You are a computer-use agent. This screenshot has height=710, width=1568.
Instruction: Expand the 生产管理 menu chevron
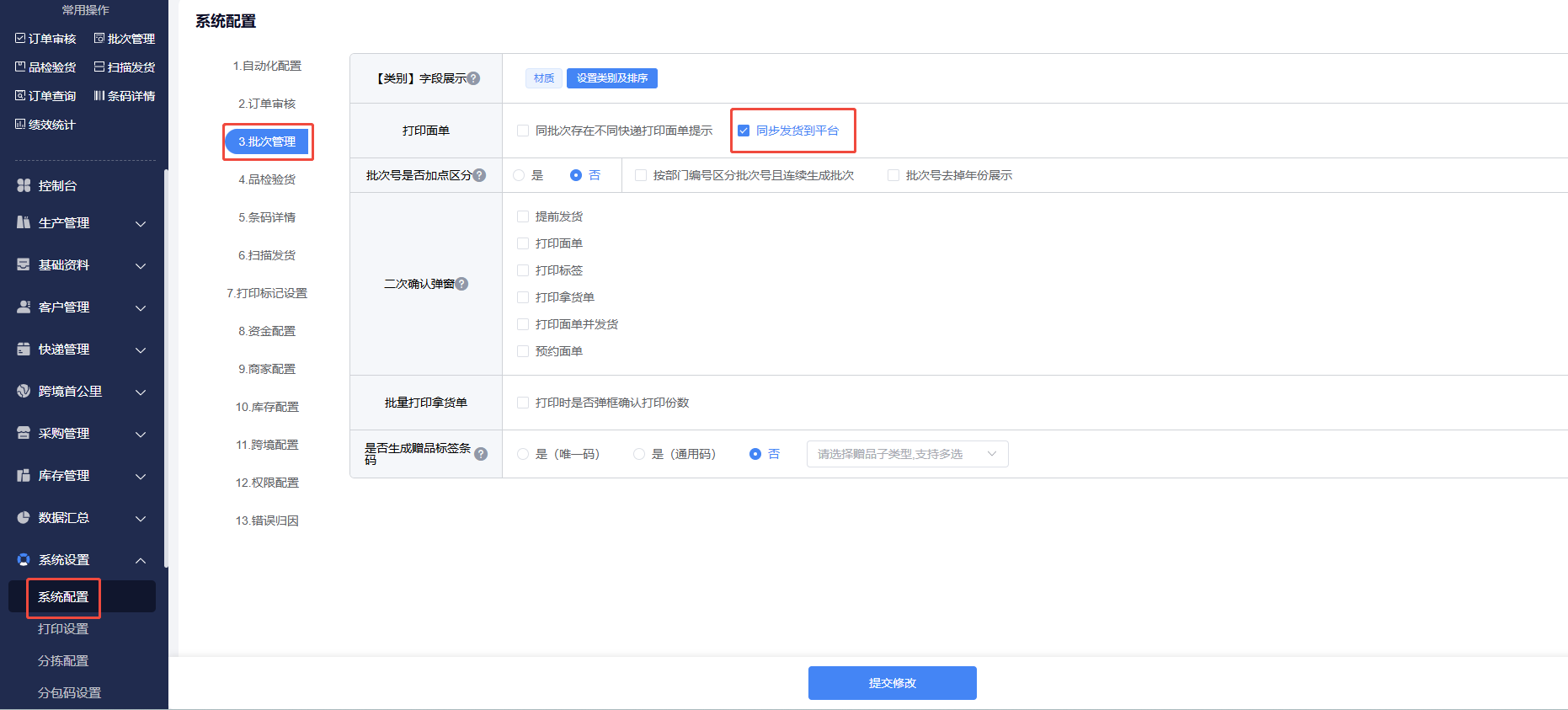(141, 223)
